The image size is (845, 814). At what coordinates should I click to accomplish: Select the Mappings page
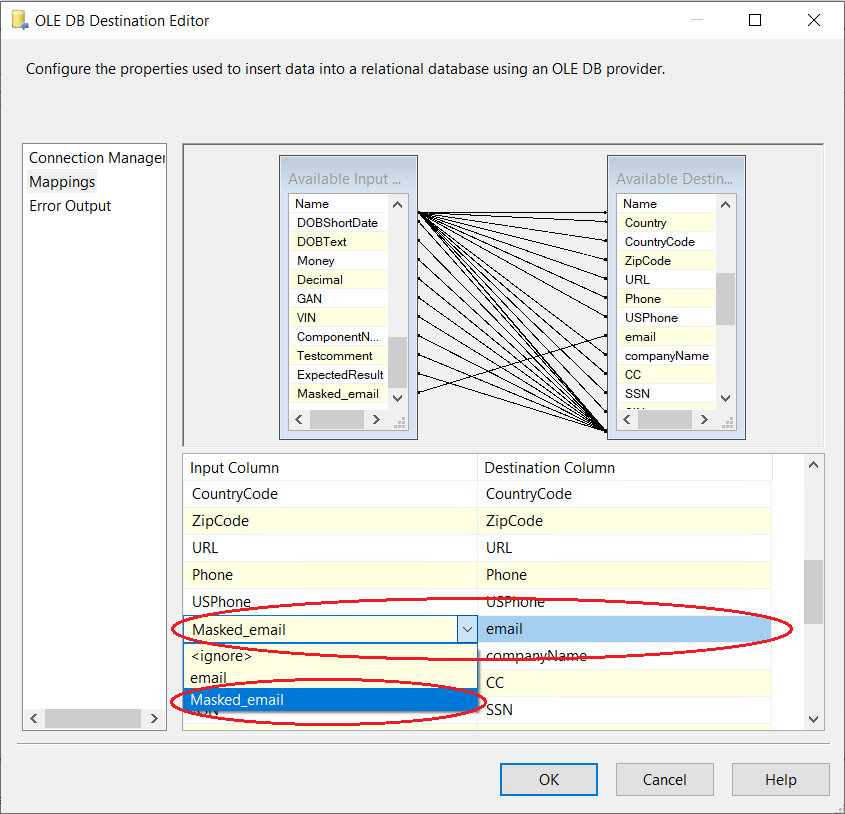(x=62, y=182)
